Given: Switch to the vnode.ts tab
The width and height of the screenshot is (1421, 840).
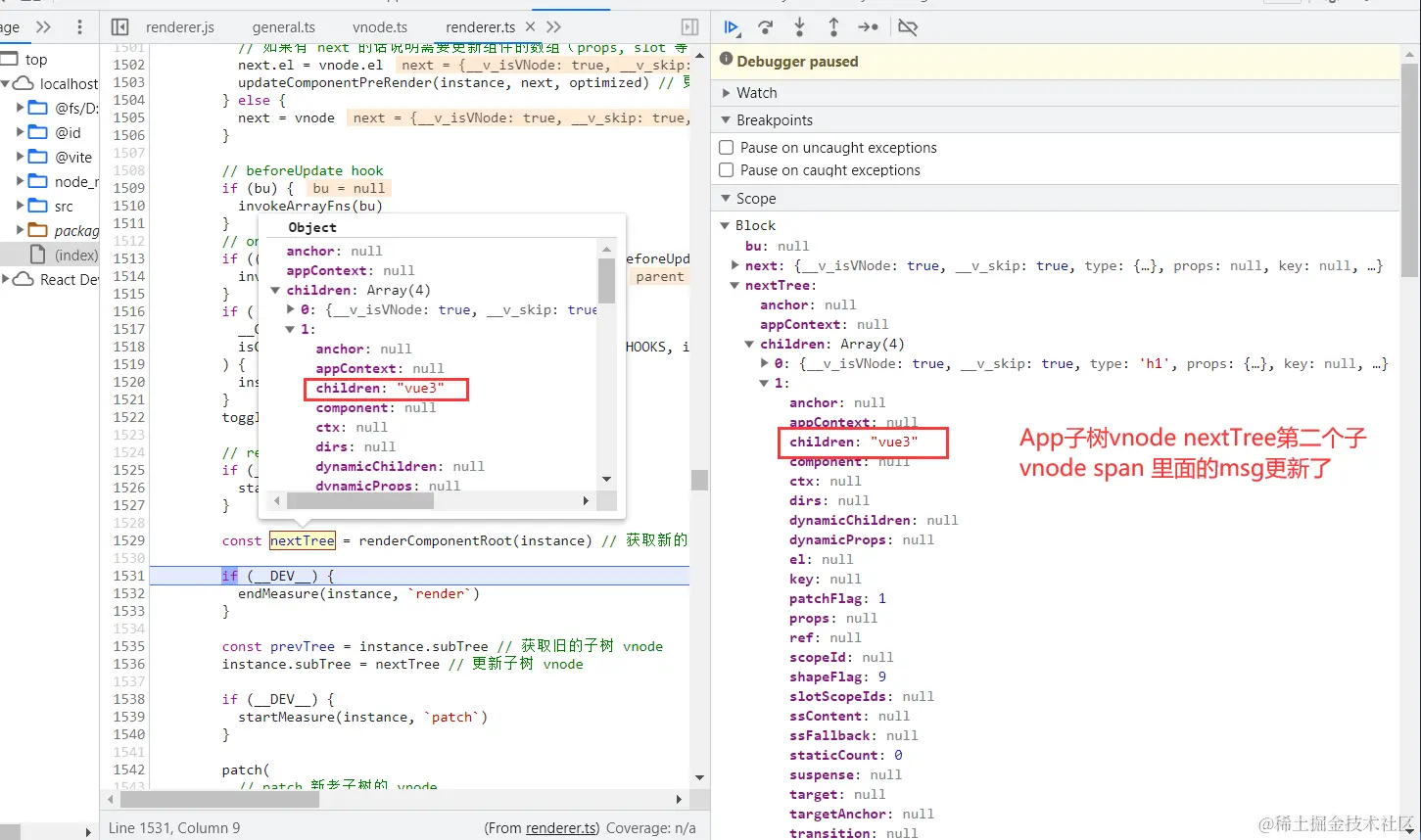Looking at the screenshot, I should (380, 27).
